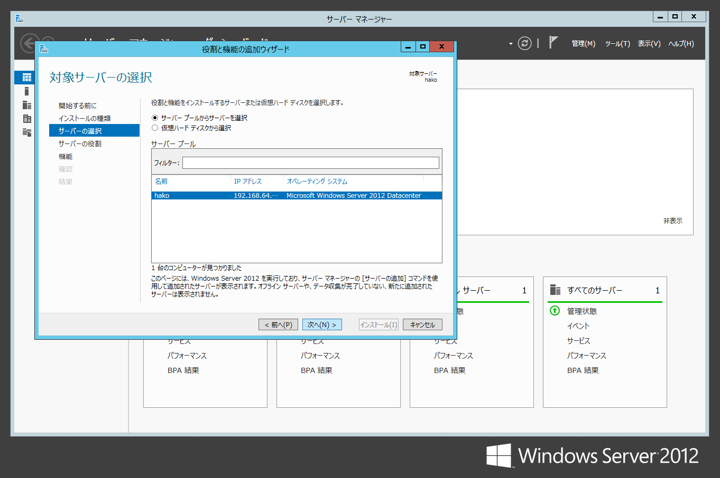This screenshot has width=720, height=478.
Task: Select the fourth role icon in sidebar
Action: point(27,118)
